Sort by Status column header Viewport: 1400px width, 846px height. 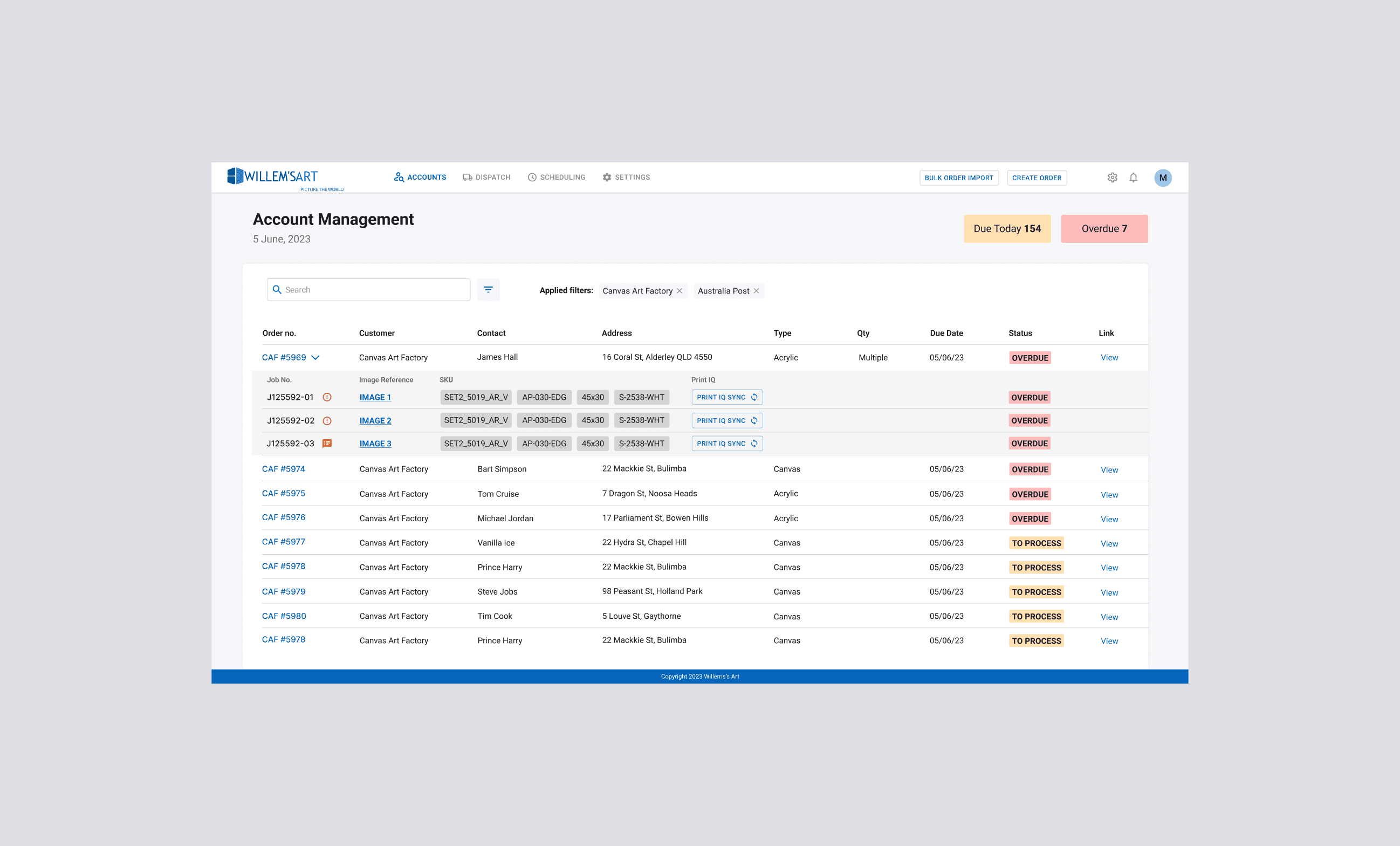coord(1020,333)
